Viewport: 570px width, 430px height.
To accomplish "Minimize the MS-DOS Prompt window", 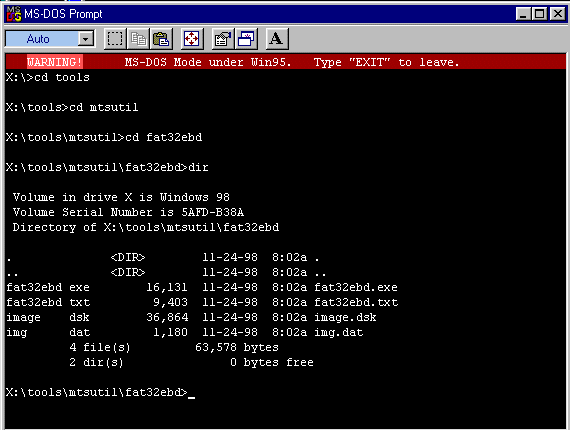I will (x=523, y=14).
